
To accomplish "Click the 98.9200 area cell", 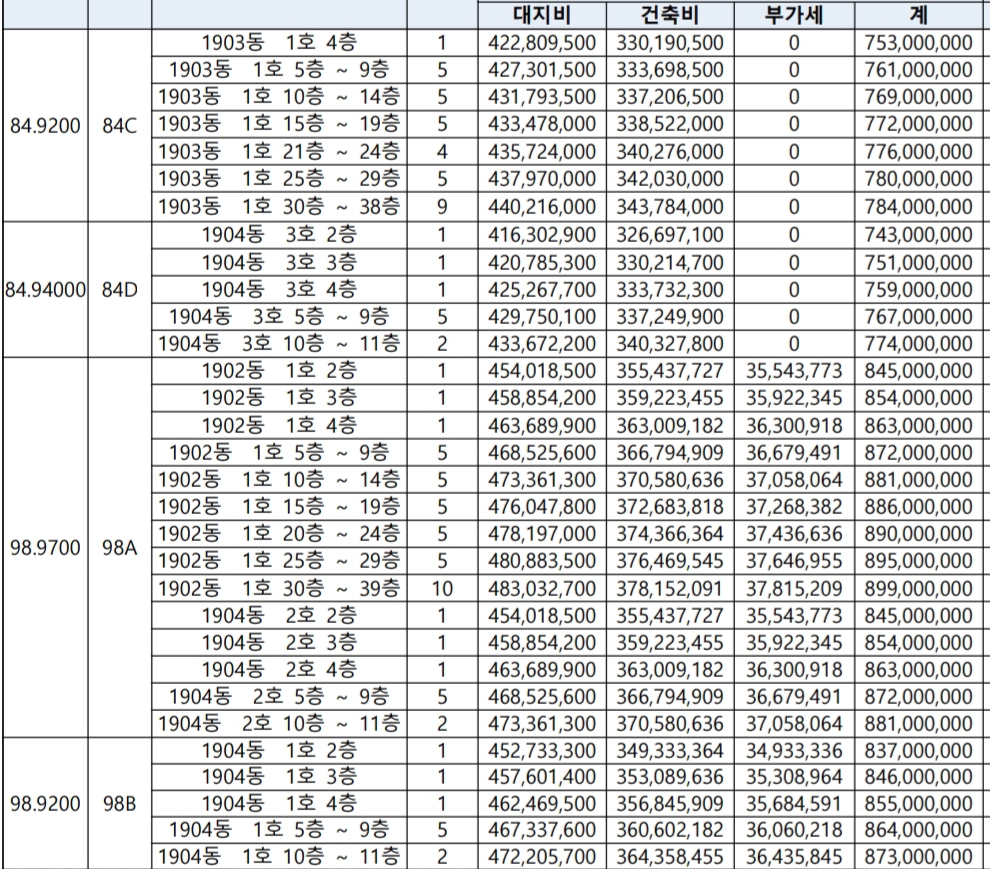I will pos(45,803).
